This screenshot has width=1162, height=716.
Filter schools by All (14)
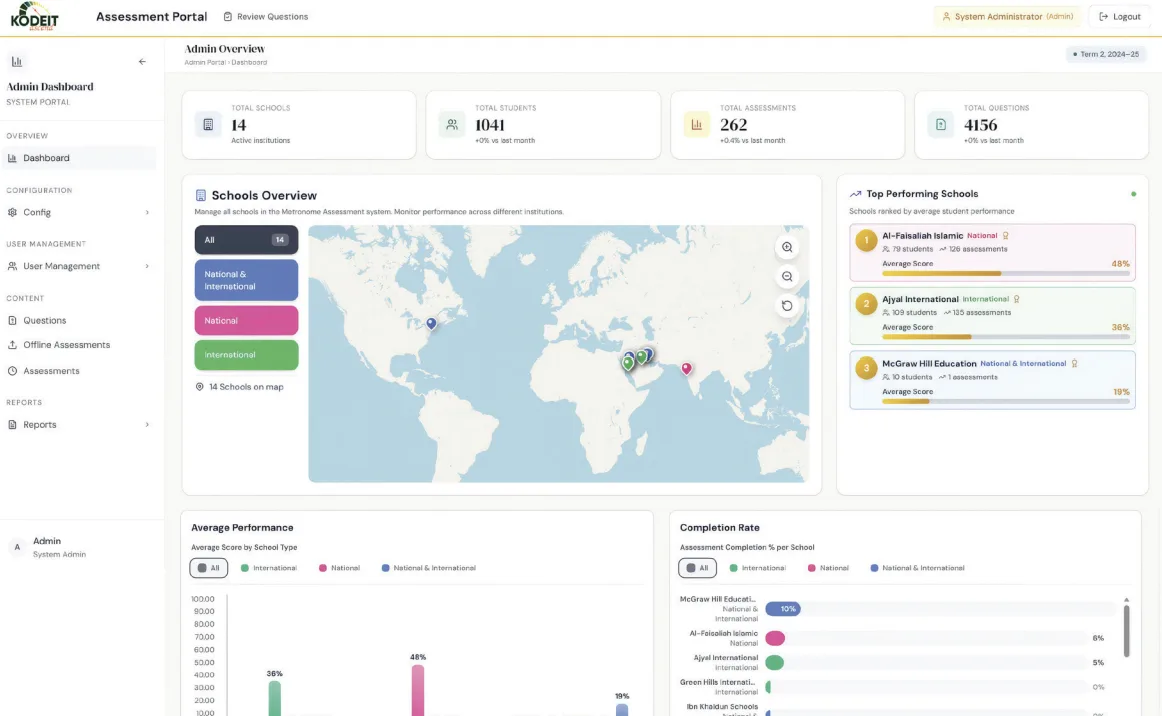pos(246,239)
